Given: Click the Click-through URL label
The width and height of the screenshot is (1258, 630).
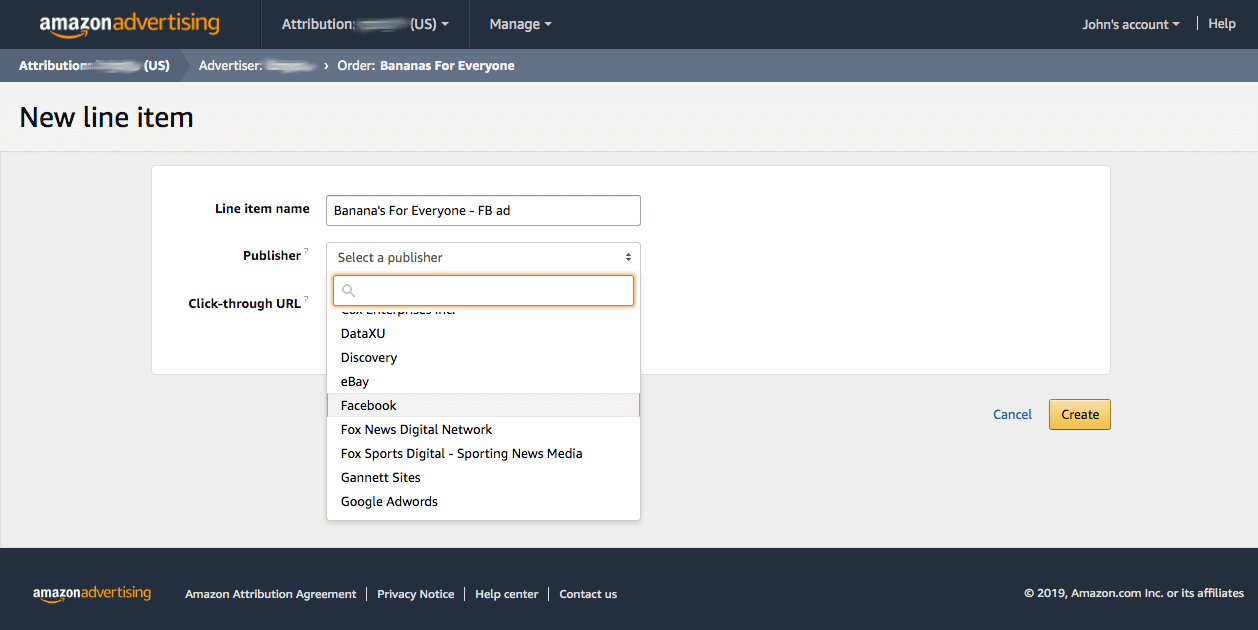Looking at the screenshot, I should 244,304.
